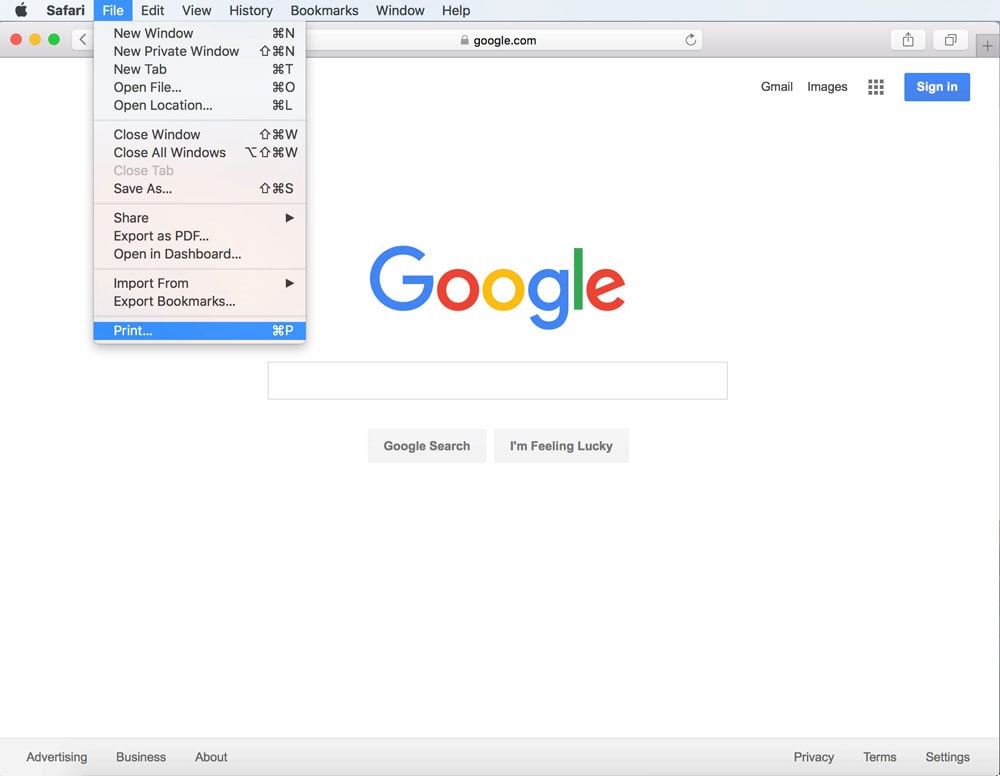
Task: Add a new tab with plus button
Action: pyautogui.click(x=987, y=46)
